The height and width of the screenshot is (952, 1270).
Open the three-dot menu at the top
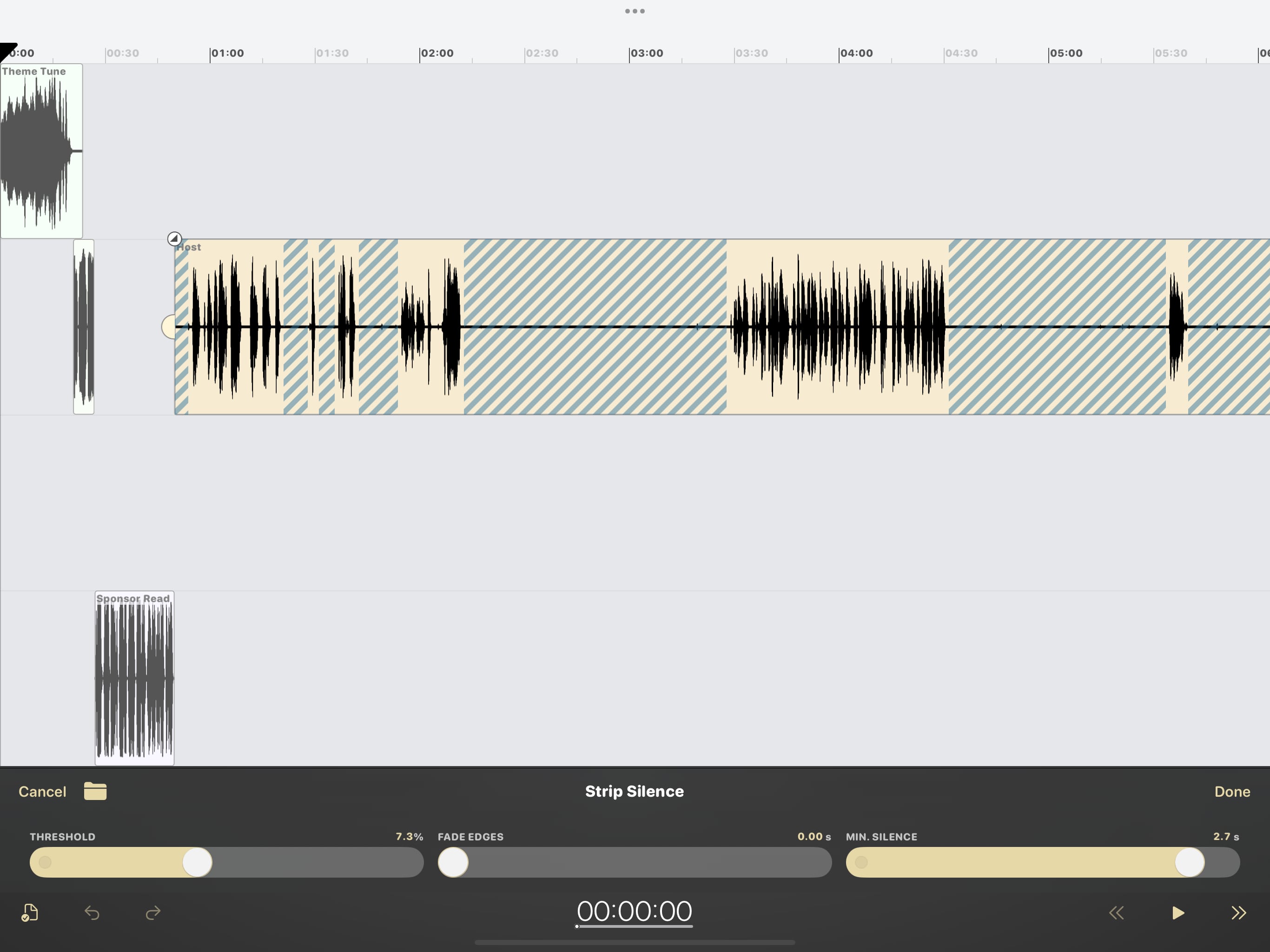[635, 11]
